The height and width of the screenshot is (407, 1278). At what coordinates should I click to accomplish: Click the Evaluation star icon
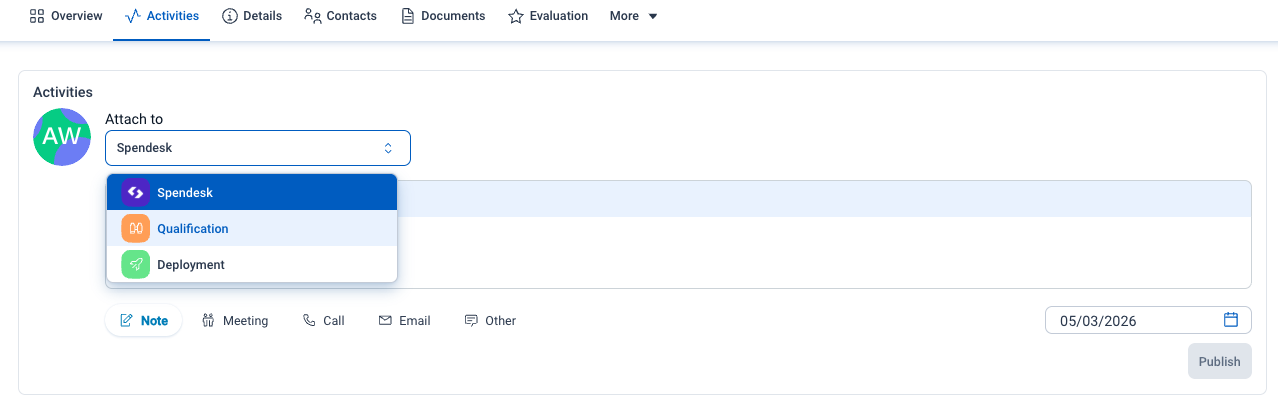pyautogui.click(x=516, y=16)
